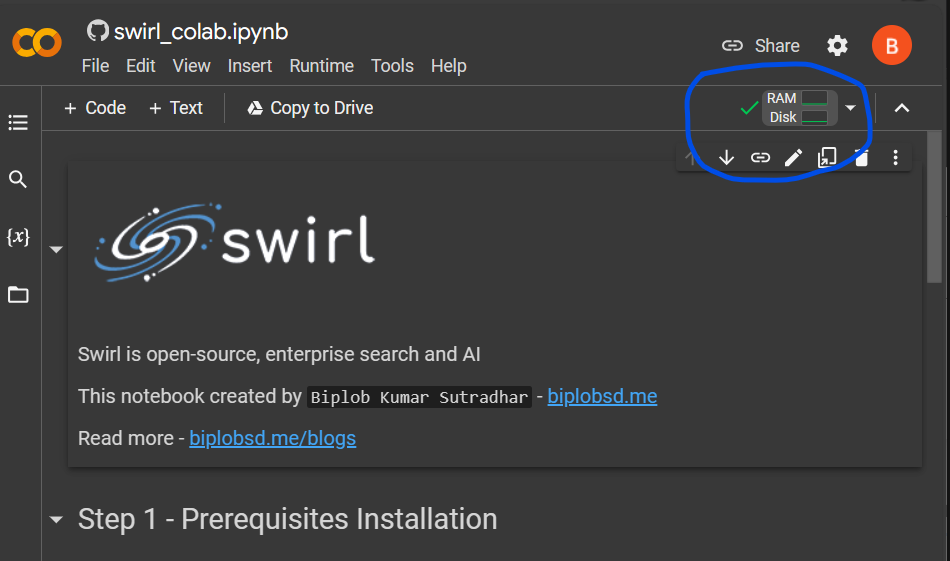Click the Colab logo icon
Viewport: 950px width, 561px height.
coord(37,43)
